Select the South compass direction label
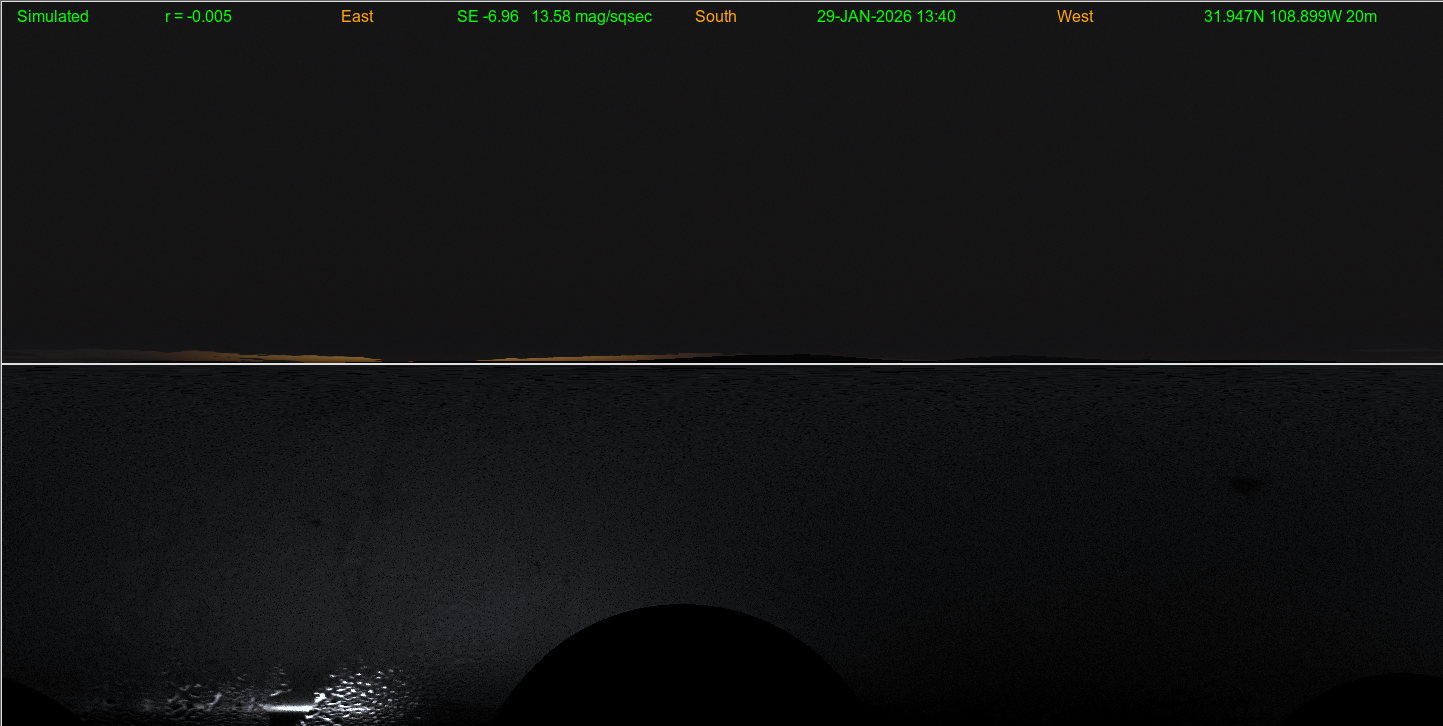Screen dimensions: 1443x726 coord(715,17)
